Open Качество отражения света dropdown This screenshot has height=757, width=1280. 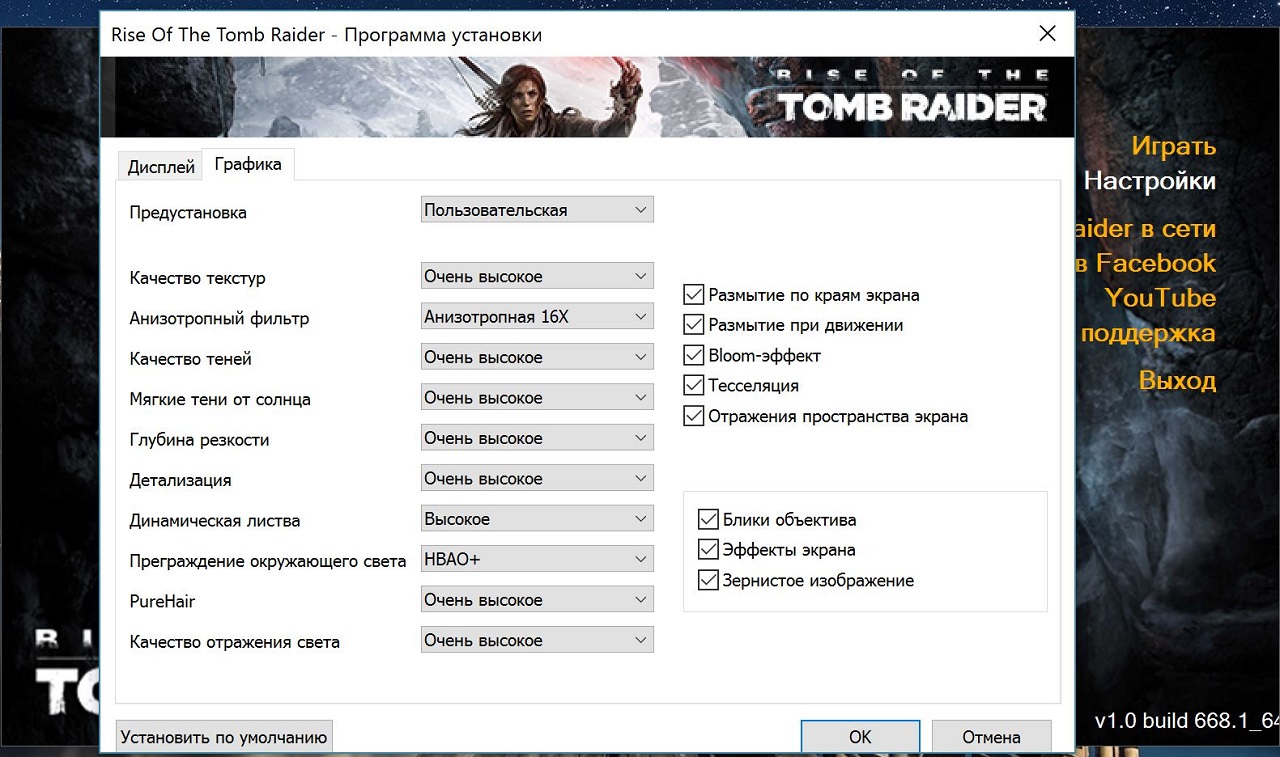click(x=537, y=640)
